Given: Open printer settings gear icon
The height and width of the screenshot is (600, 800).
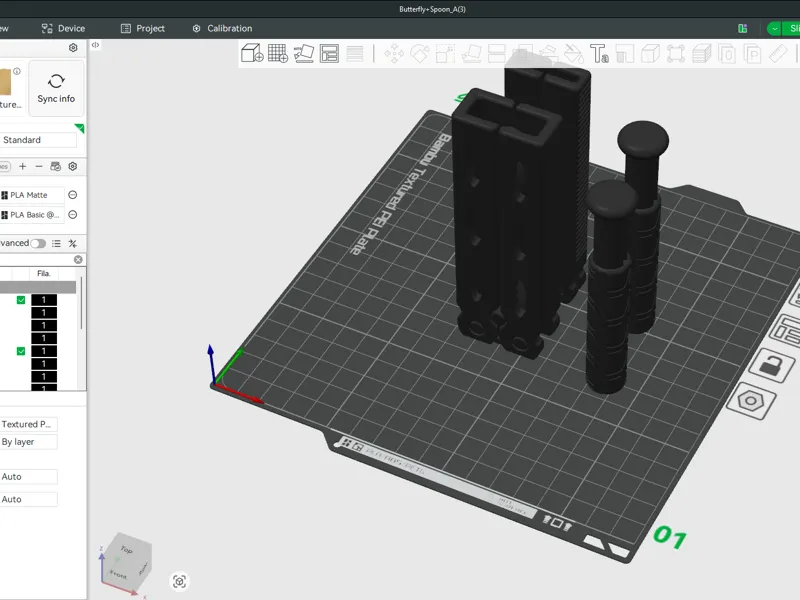Looking at the screenshot, I should pos(73,47).
